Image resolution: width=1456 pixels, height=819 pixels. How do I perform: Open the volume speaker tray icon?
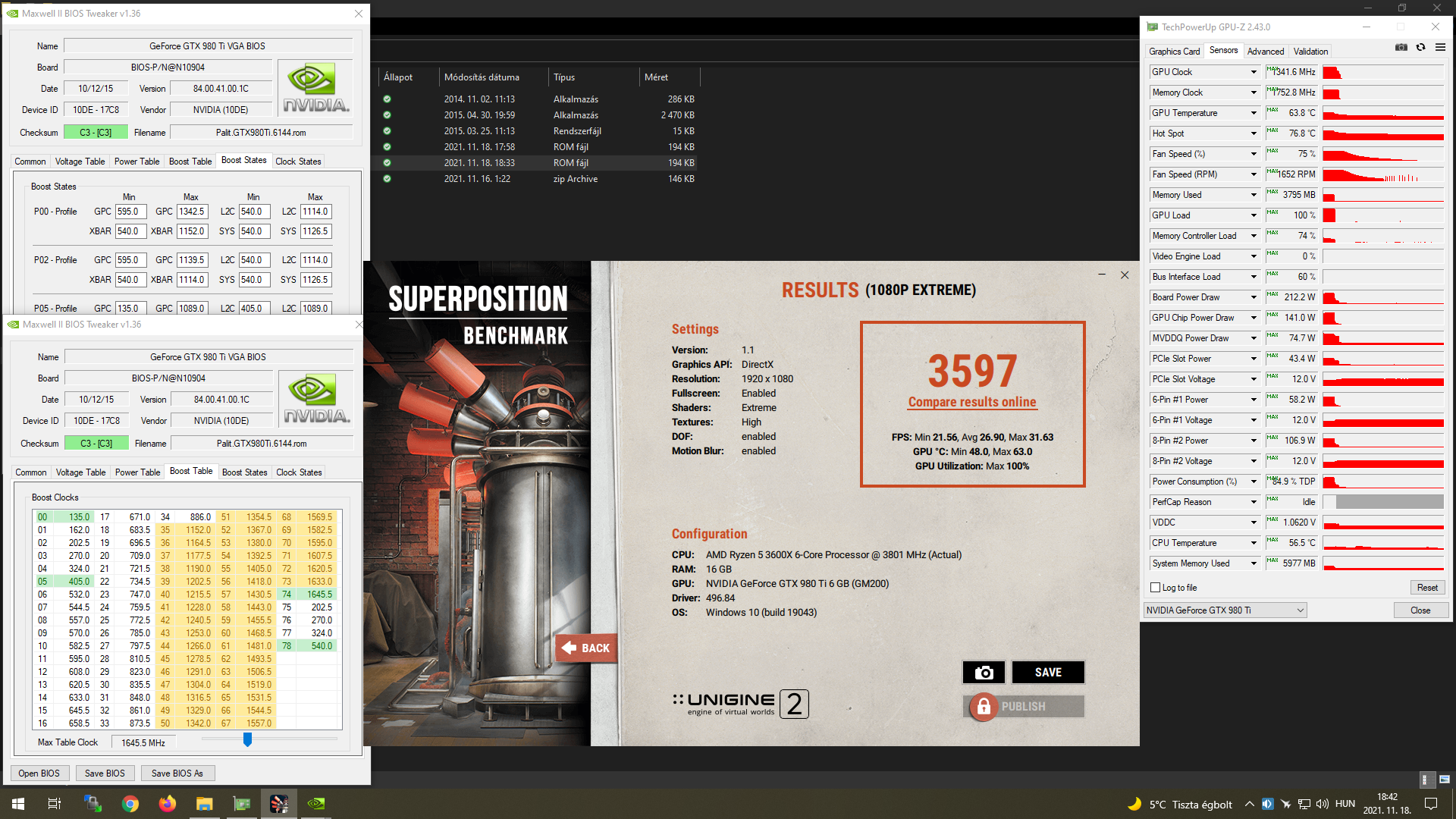[1323, 804]
